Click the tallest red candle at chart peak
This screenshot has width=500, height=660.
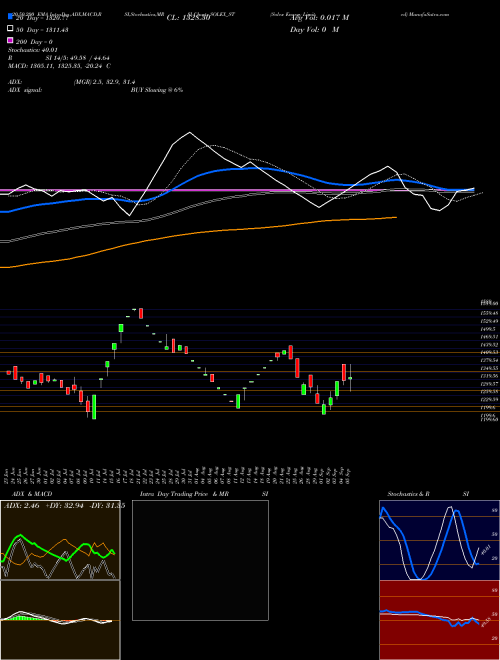coord(141,314)
